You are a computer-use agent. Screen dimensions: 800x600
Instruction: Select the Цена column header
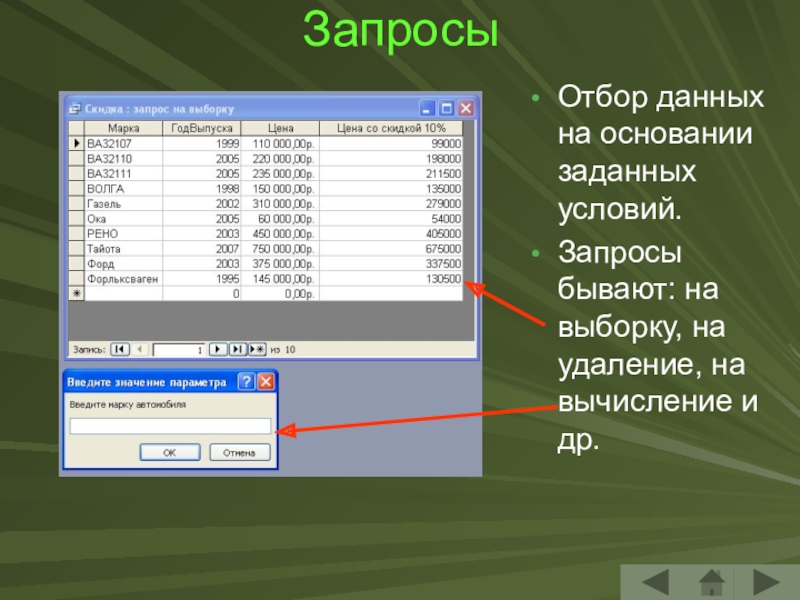point(280,129)
